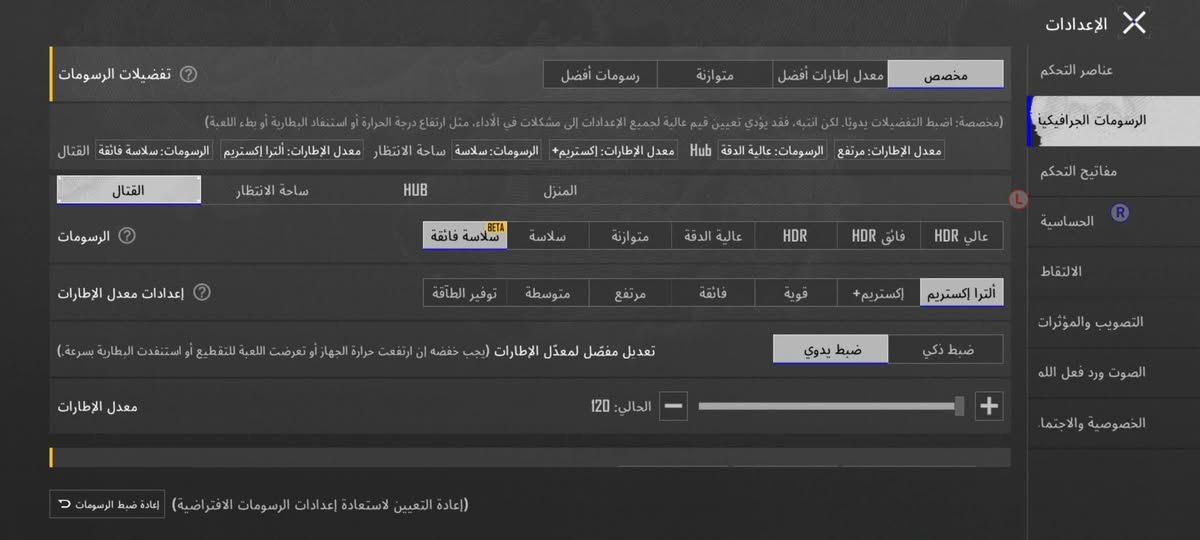
Task: Open مفاتيح التحكم in sidebar
Action: pyautogui.click(x=1113, y=171)
